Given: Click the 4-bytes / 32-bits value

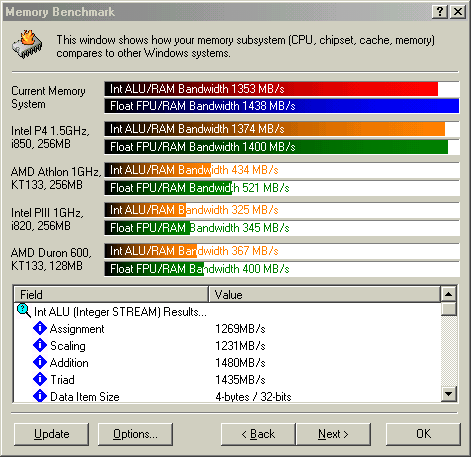Looking at the screenshot, I should [x=253, y=397].
